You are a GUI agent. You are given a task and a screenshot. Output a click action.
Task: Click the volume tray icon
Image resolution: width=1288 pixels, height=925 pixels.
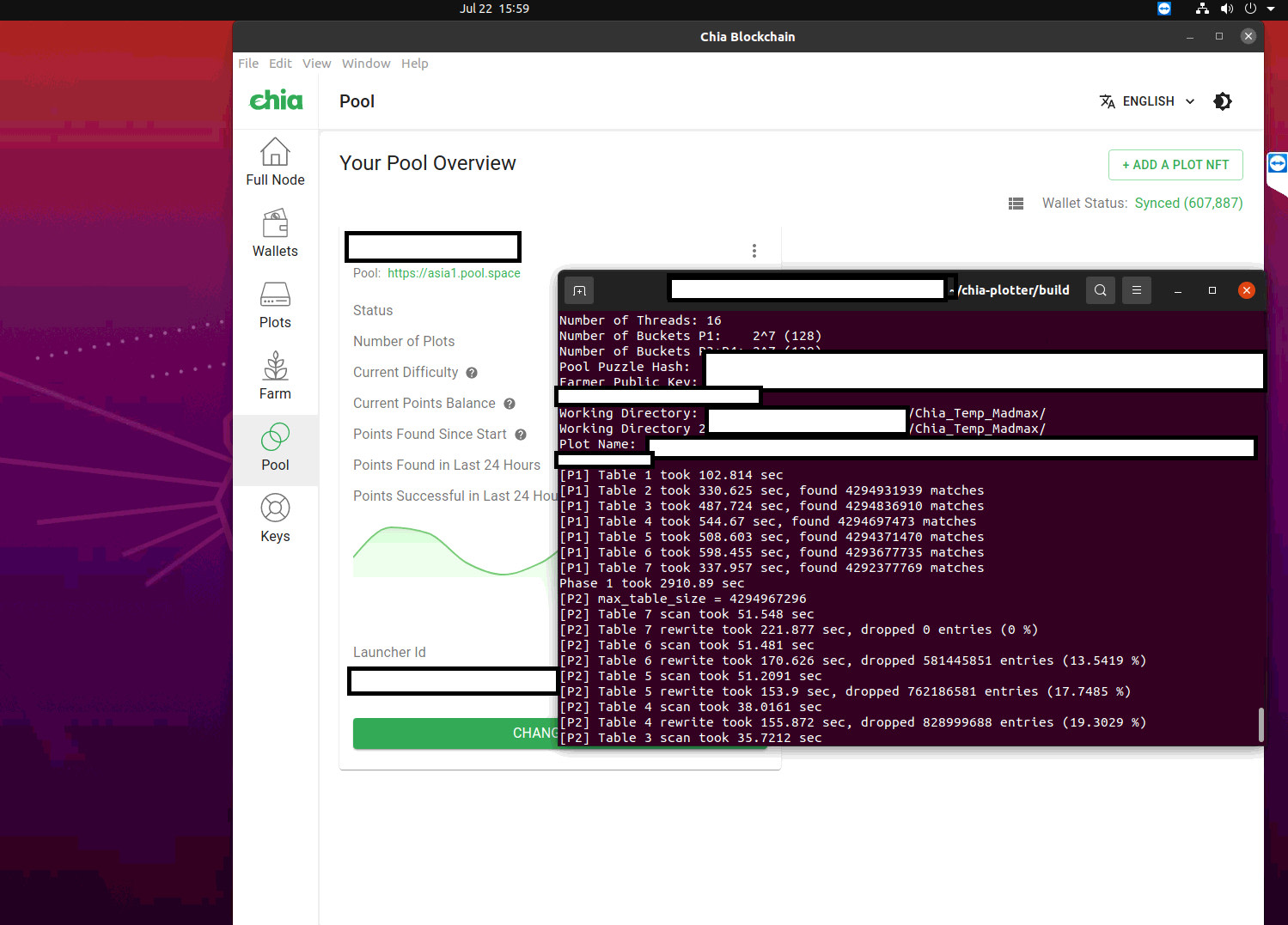point(1227,9)
